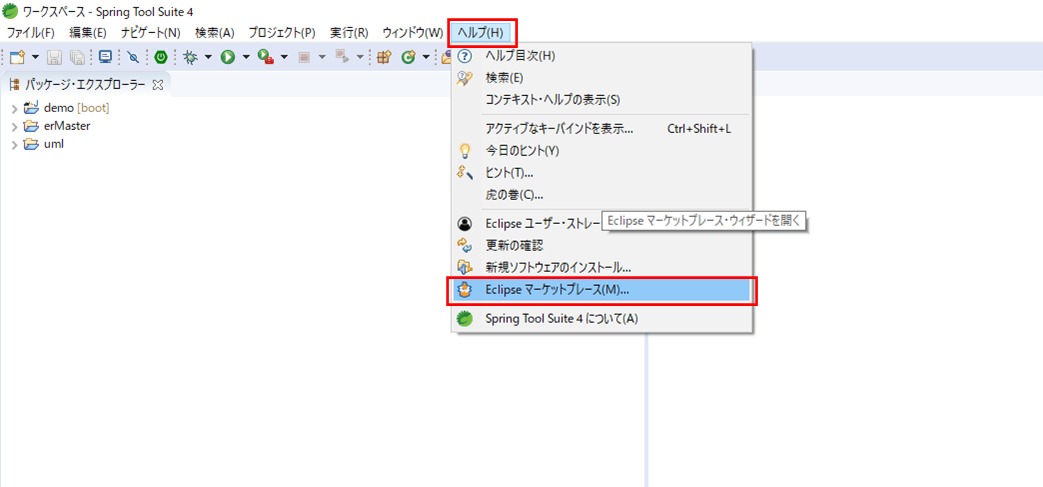The image size is (1043, 487).
Task: Open the ウィンドウ(W) menu
Action: point(412,33)
